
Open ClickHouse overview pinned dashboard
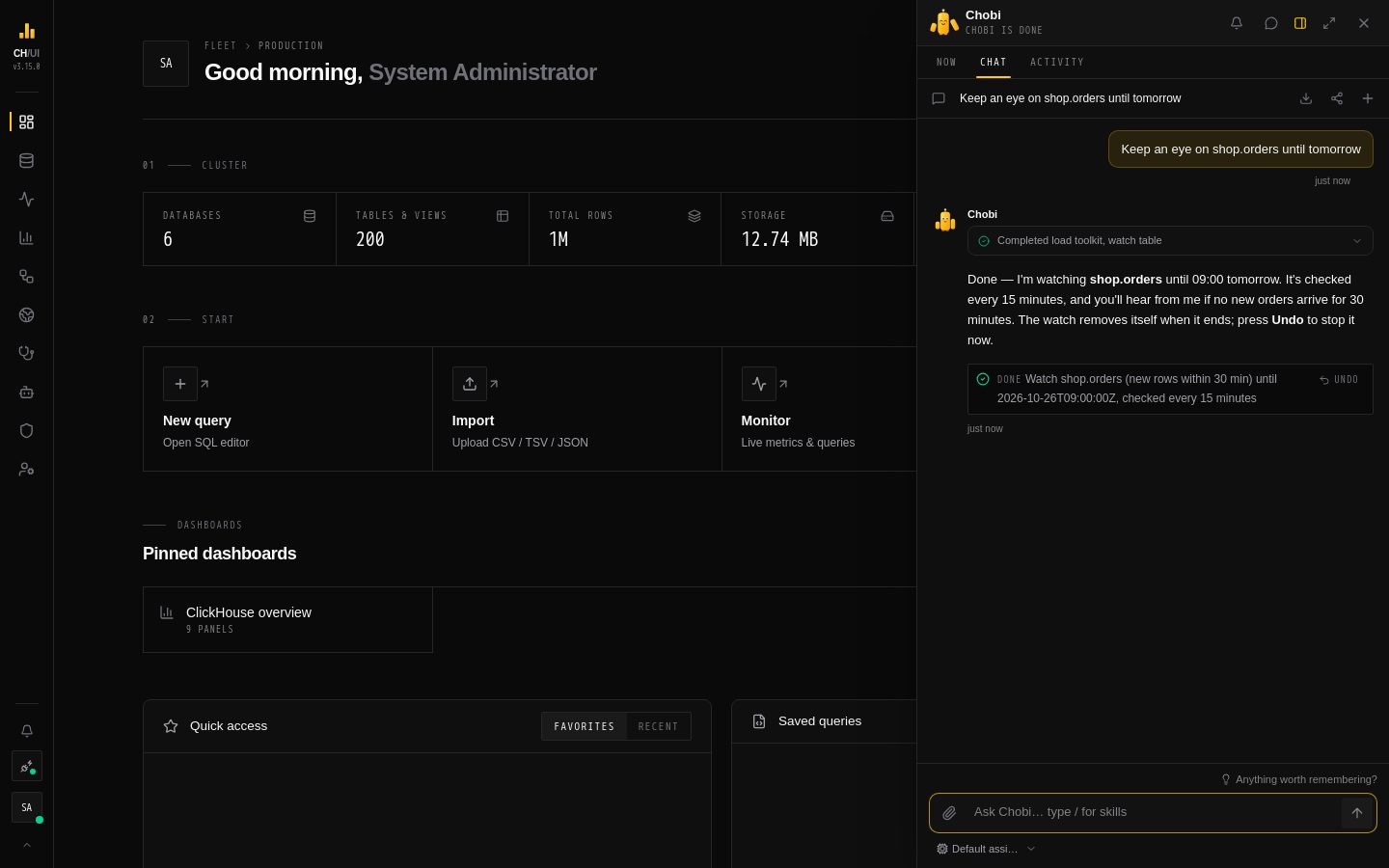[x=287, y=619]
